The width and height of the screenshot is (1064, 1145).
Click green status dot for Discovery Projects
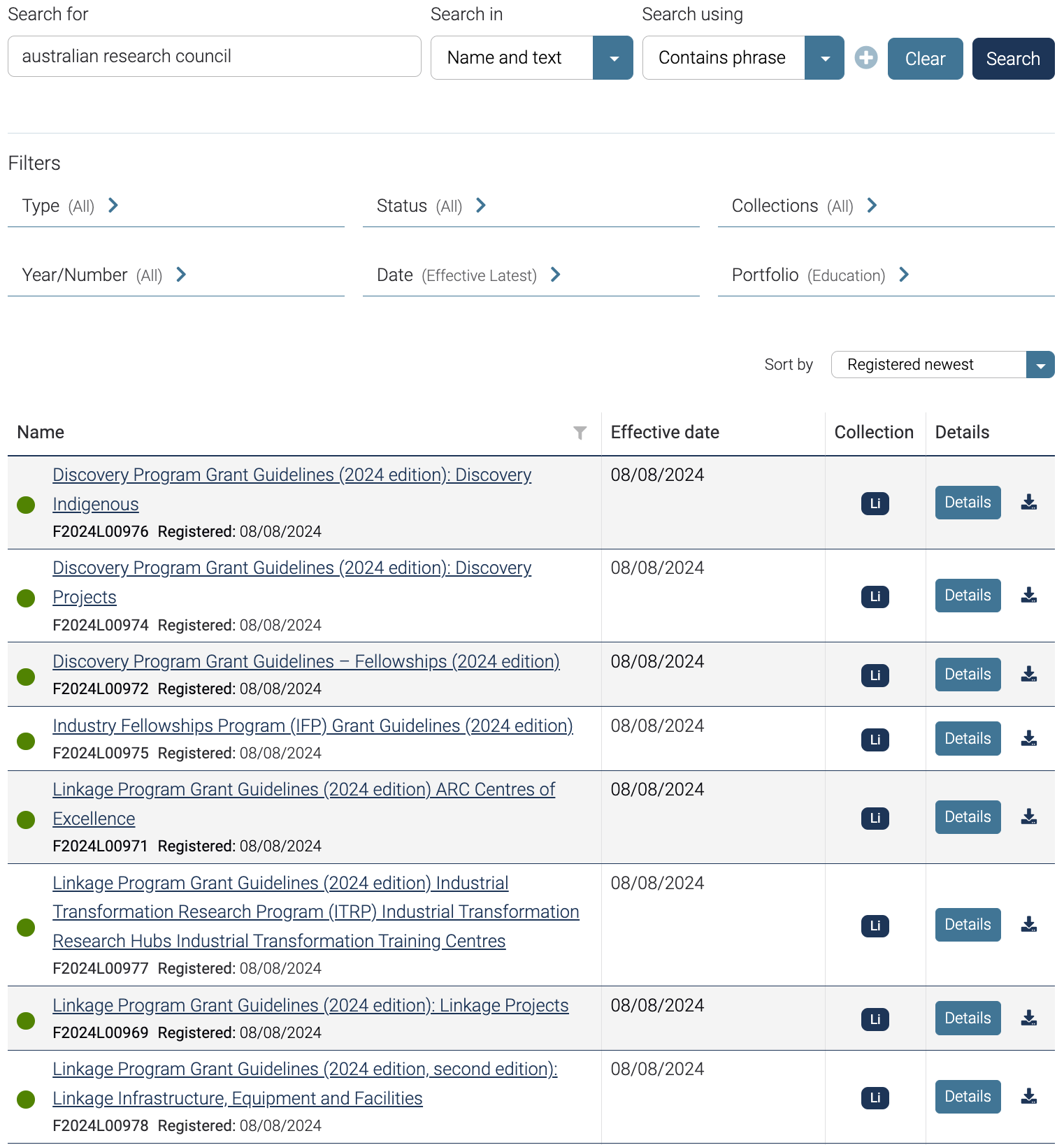pyautogui.click(x=26, y=598)
